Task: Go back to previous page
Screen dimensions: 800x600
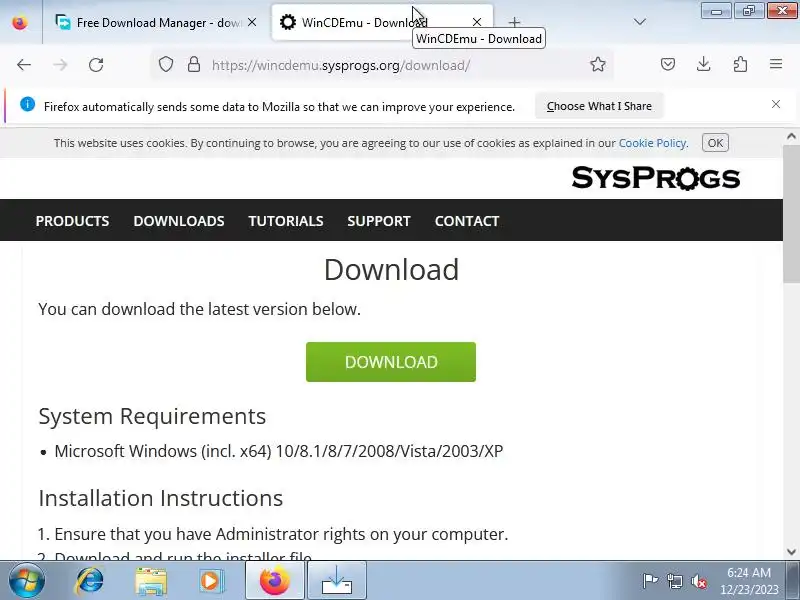Action: [24, 65]
